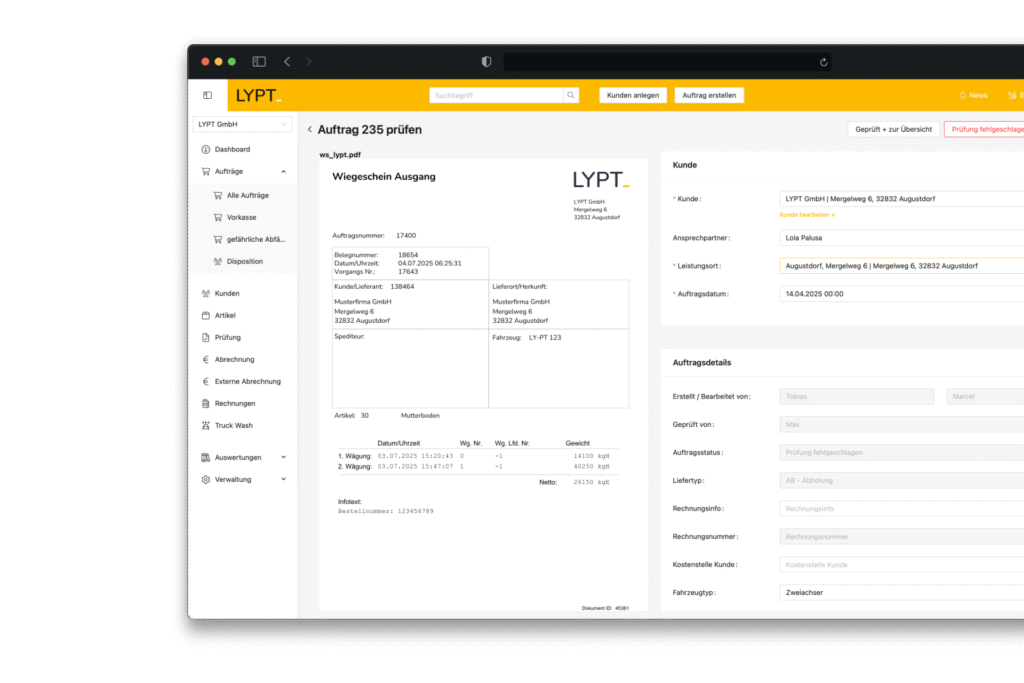The image size is (1024, 683).
Task: Click the magnifier search icon
Action: (x=571, y=95)
